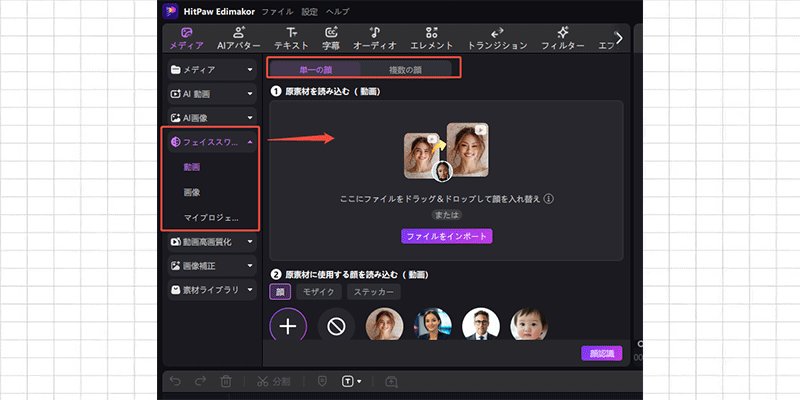Expand the AI画像 sidebar section
Image resolution: width=800 pixels, height=400 pixels.
212,118
